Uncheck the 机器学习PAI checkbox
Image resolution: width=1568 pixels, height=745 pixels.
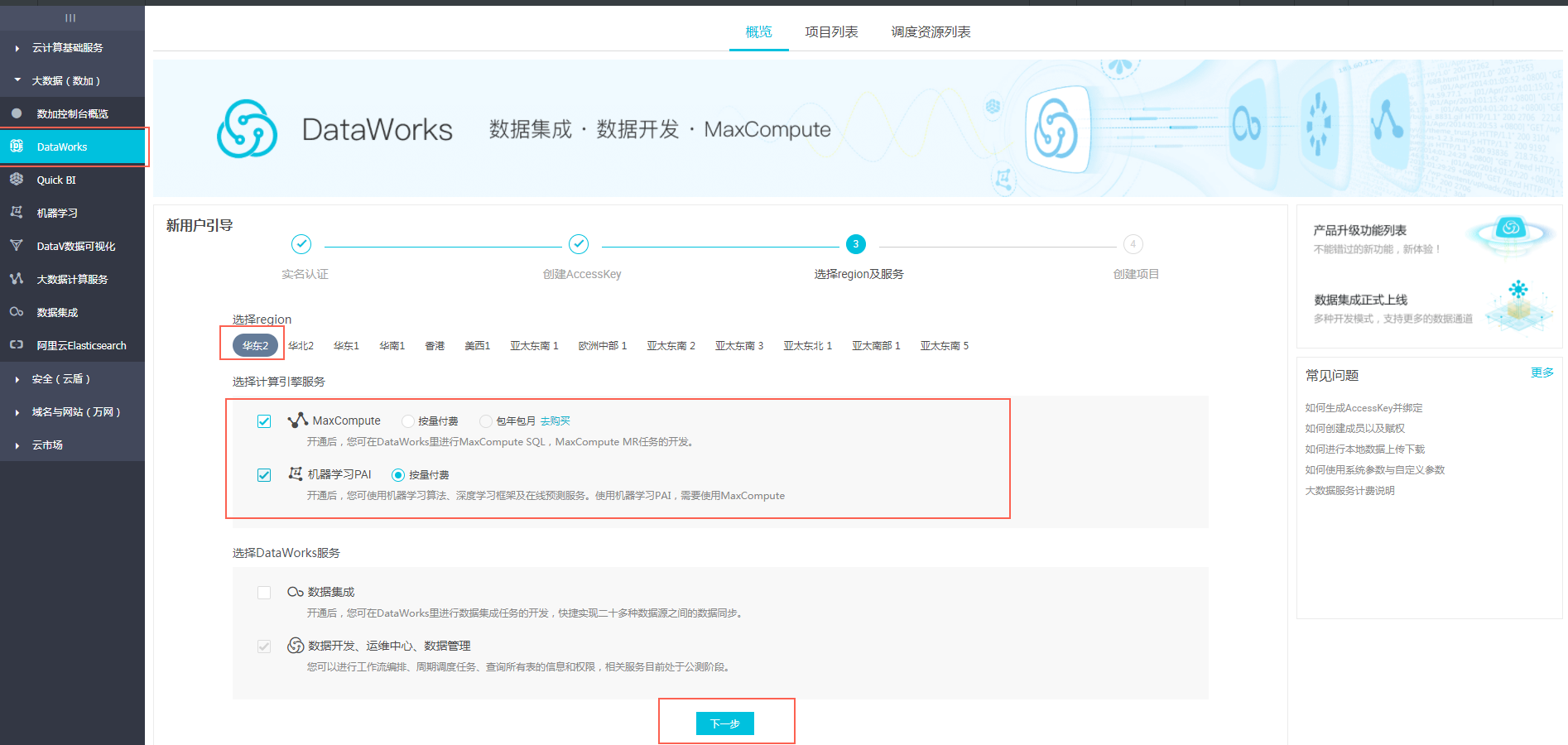pyautogui.click(x=264, y=475)
